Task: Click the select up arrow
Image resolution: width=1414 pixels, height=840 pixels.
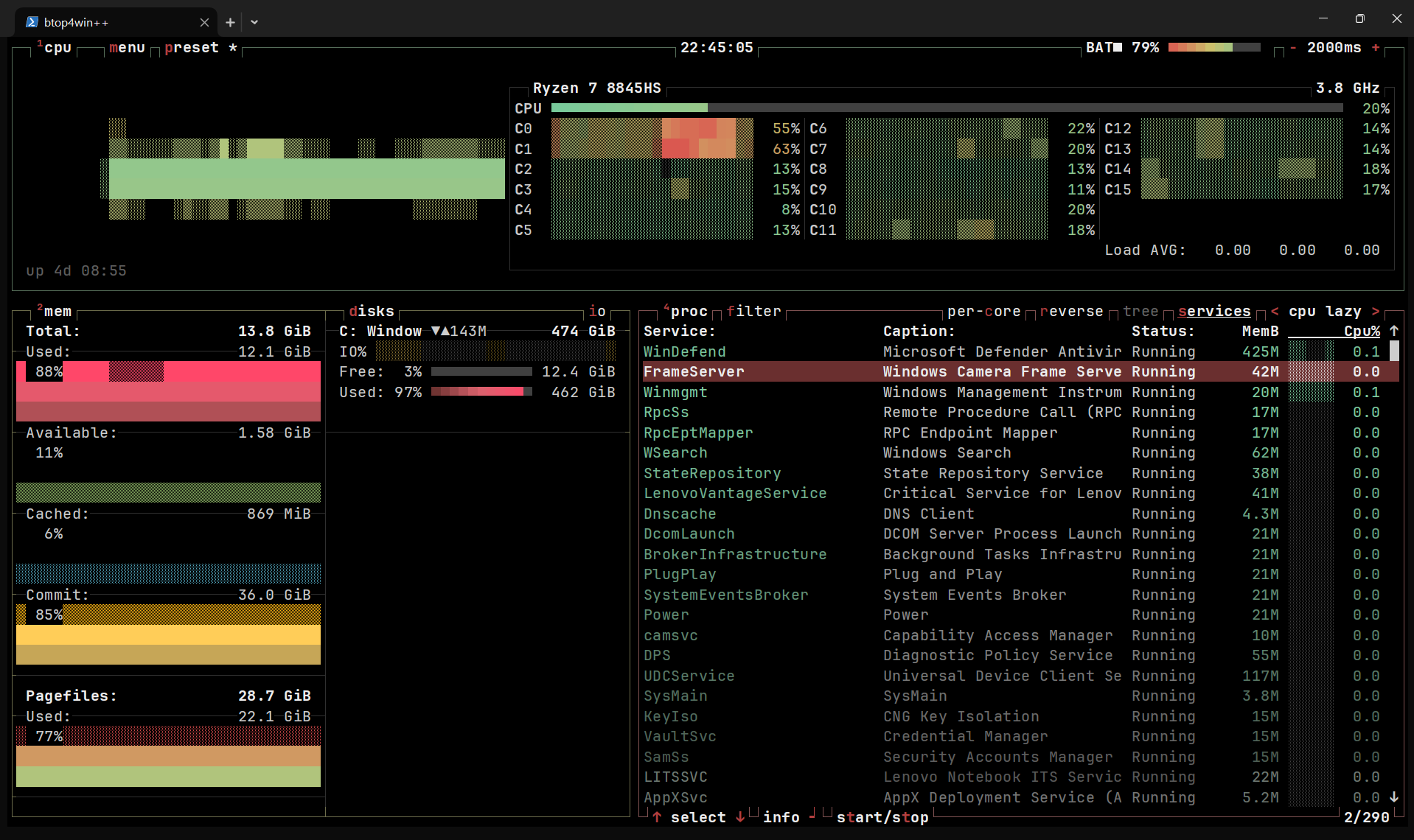Action: point(657,817)
